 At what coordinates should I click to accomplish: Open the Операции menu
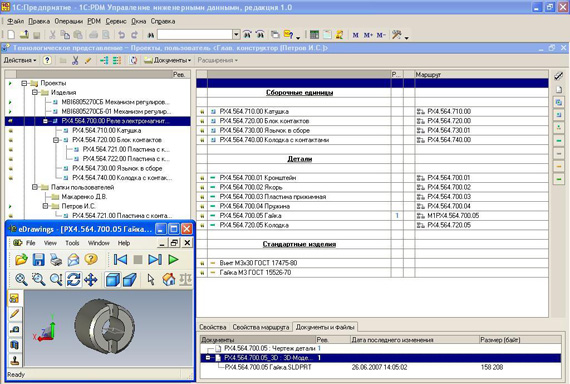point(69,21)
